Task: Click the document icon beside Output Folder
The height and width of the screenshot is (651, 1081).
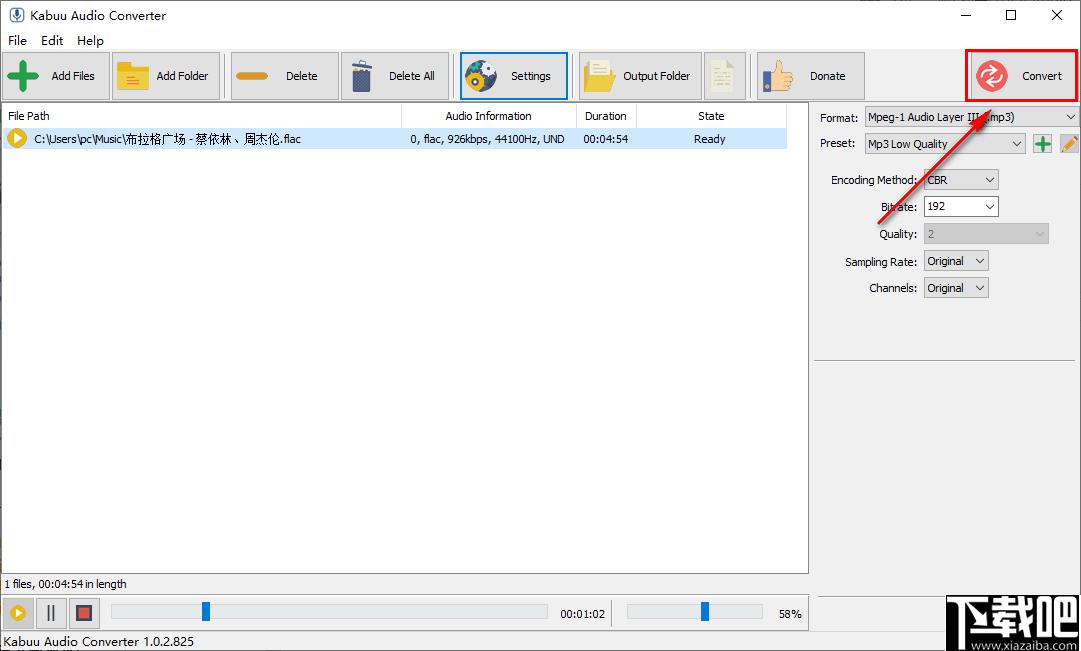Action: pyautogui.click(x=725, y=76)
